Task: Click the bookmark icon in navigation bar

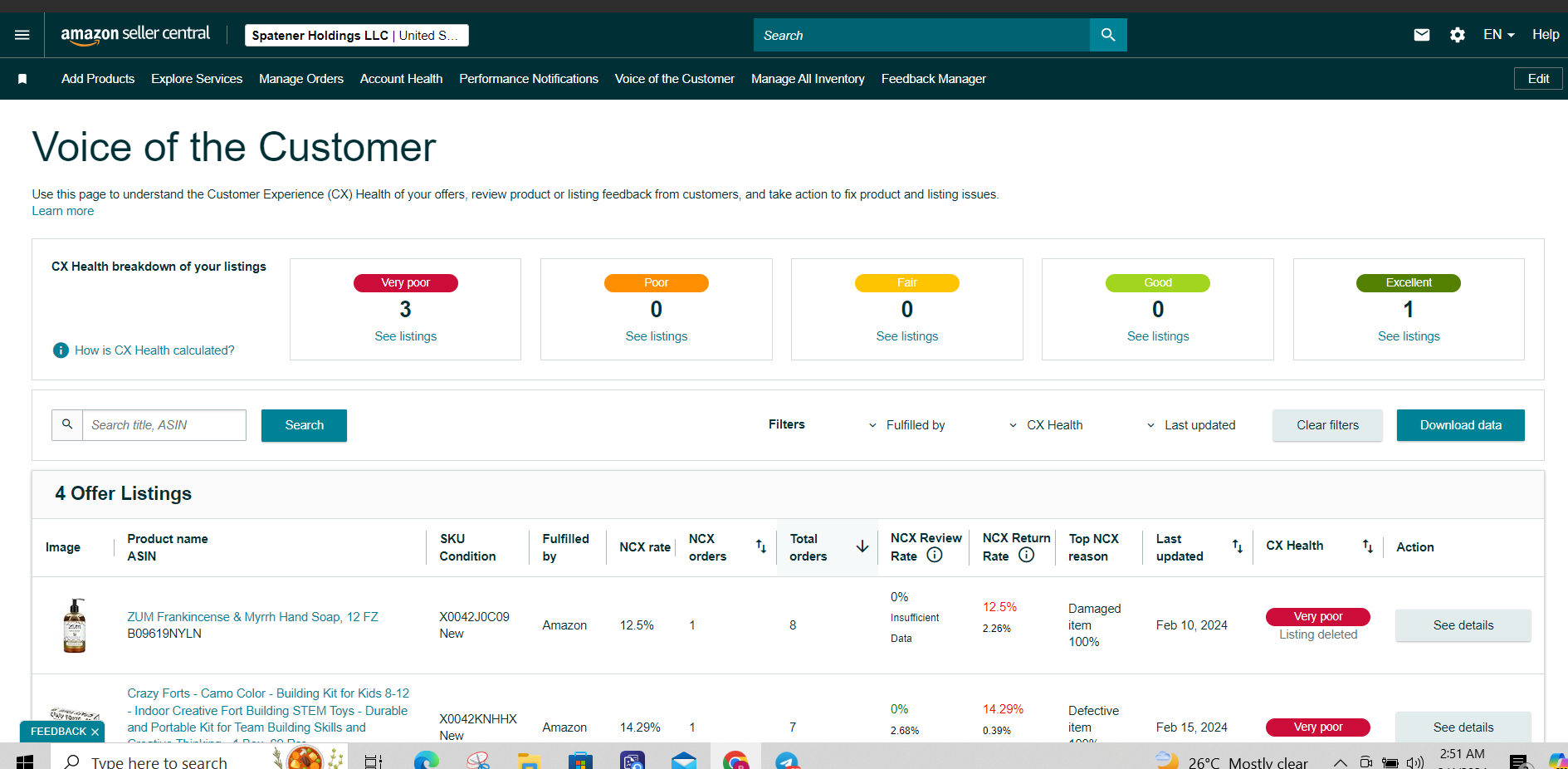Action: (22, 79)
